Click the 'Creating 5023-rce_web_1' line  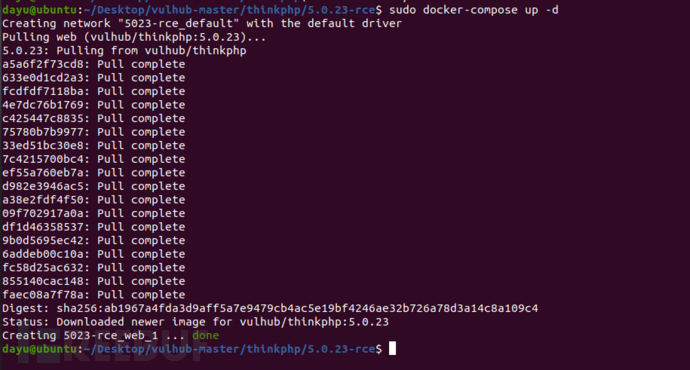point(110,335)
